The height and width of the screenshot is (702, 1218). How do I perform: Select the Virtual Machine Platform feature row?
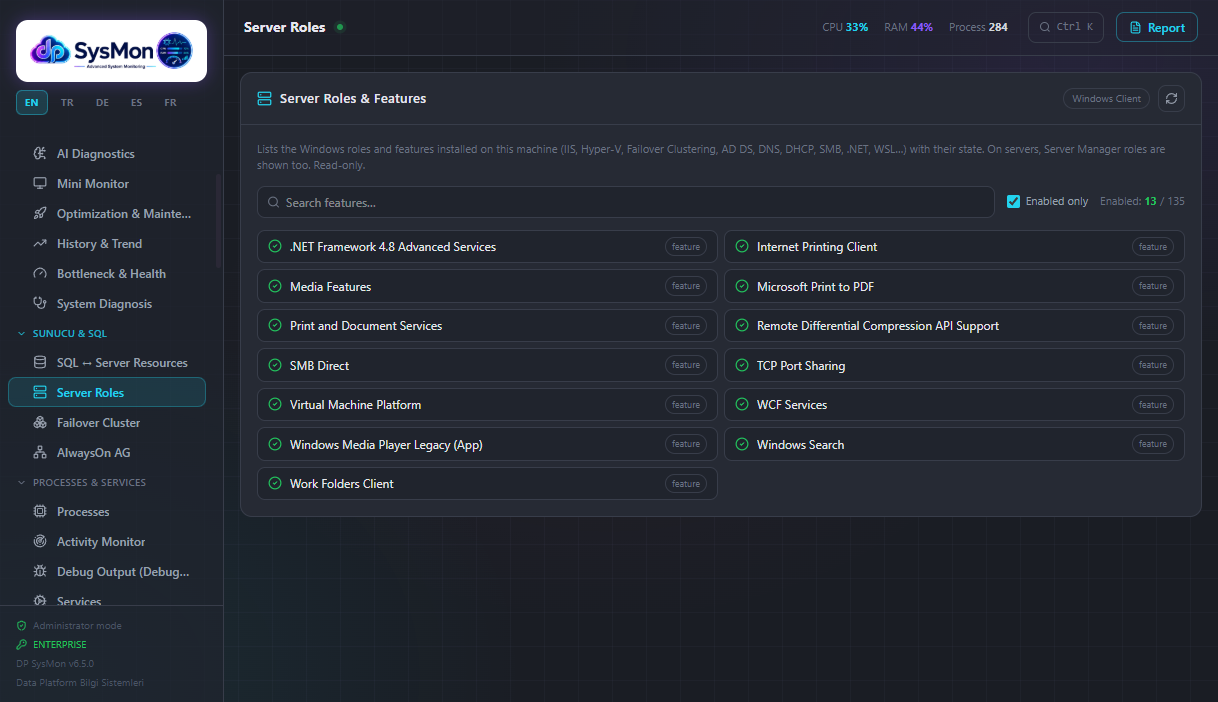pos(487,405)
